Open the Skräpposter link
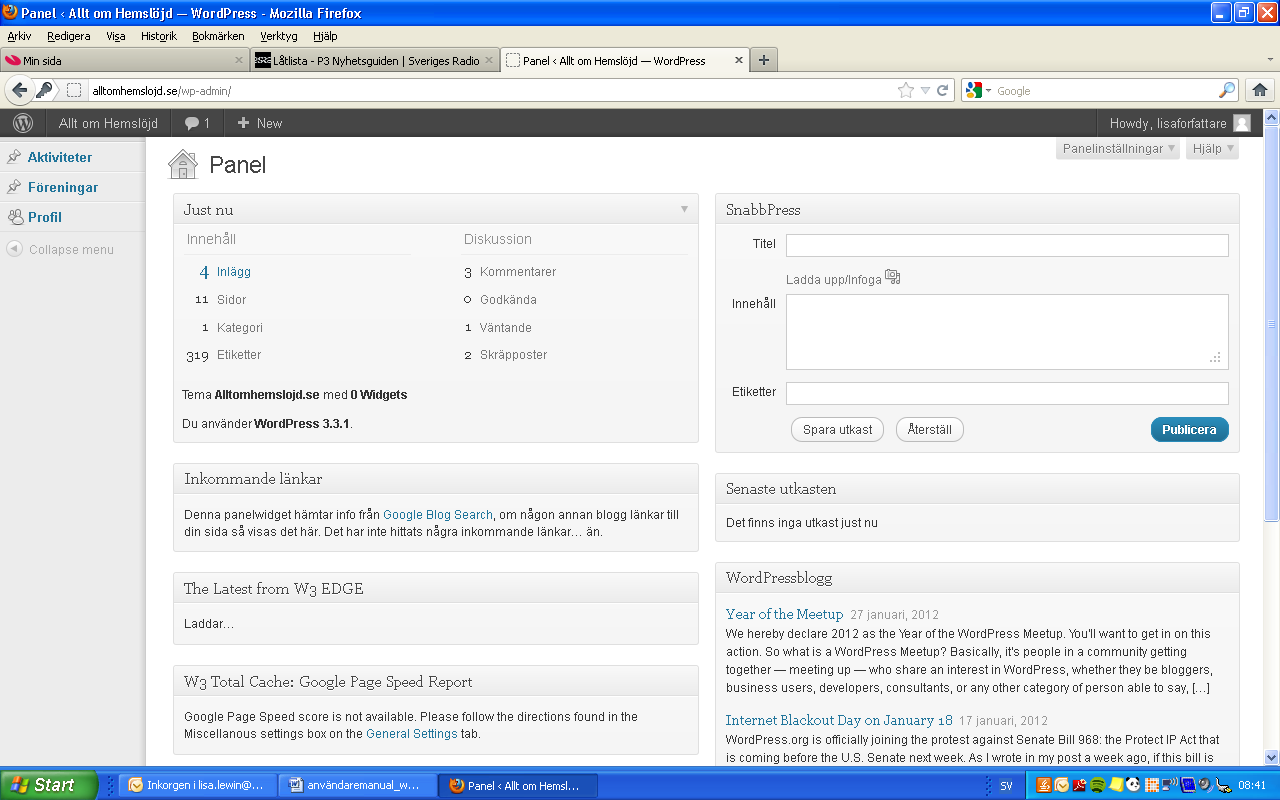Screen dimensions: 1280x800 tap(513, 355)
